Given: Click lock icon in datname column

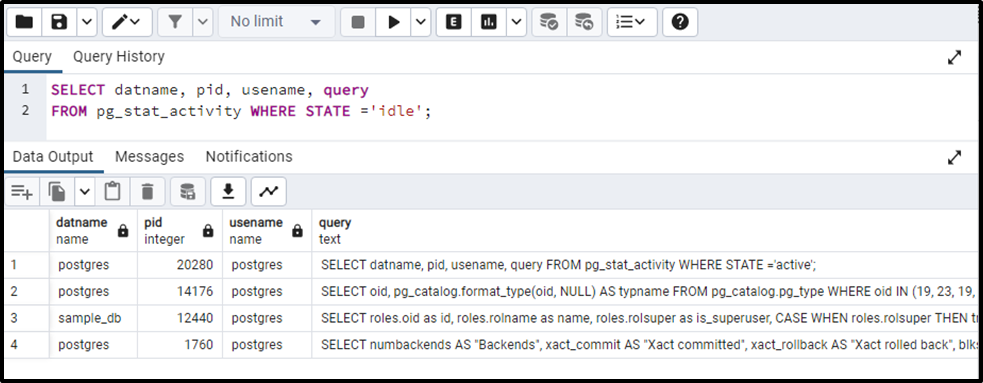Looking at the screenshot, I should [123, 231].
